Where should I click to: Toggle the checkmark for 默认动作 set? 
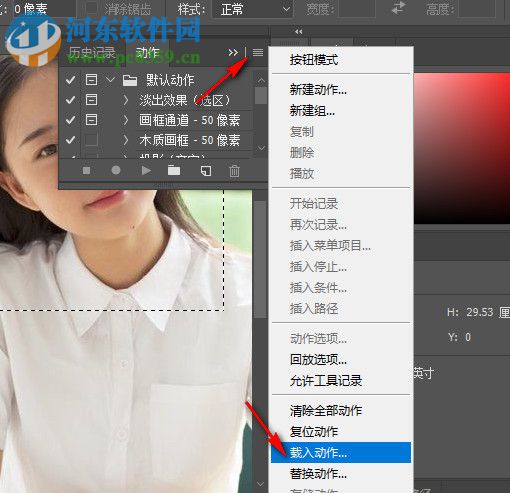70,80
